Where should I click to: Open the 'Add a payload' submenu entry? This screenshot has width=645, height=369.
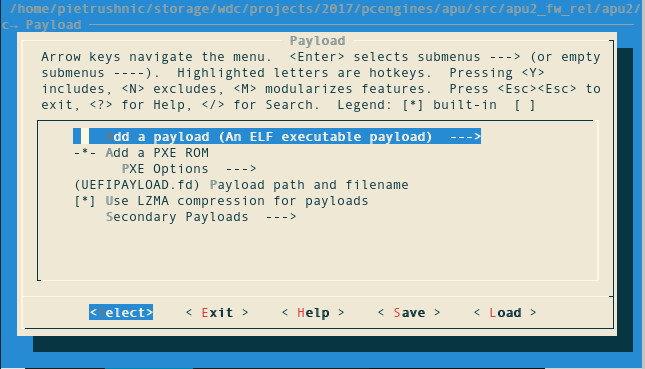(277, 137)
